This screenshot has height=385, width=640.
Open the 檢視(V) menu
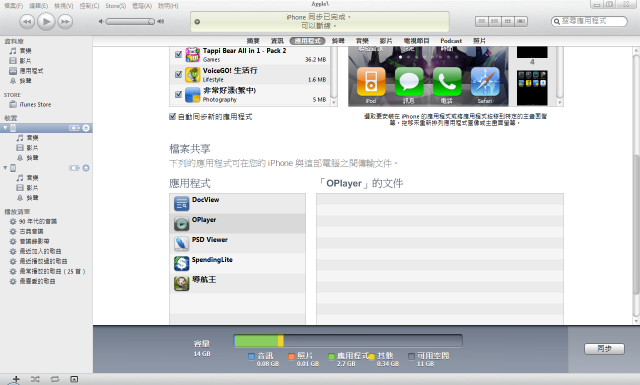coord(64,6)
